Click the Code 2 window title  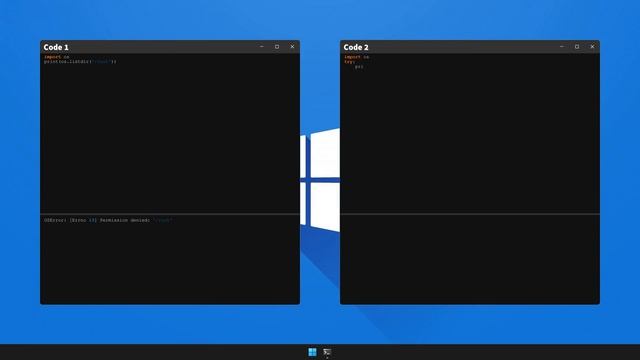[356, 47]
